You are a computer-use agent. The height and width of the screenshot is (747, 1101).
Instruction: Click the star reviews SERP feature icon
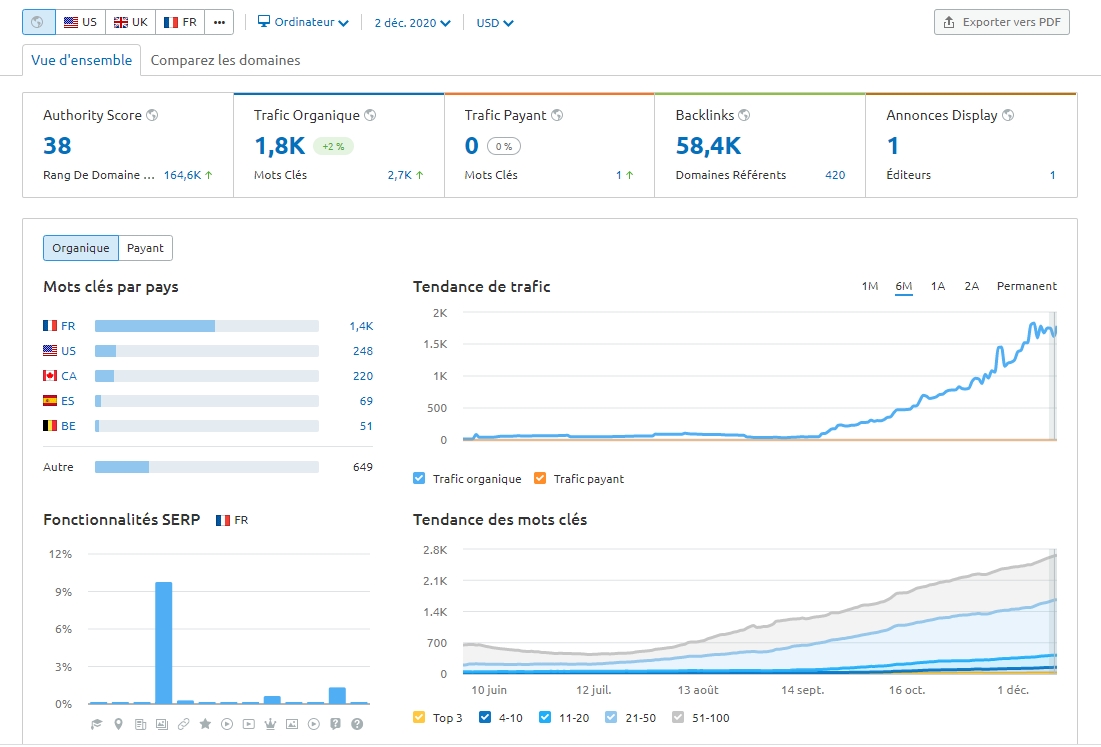coord(205,723)
